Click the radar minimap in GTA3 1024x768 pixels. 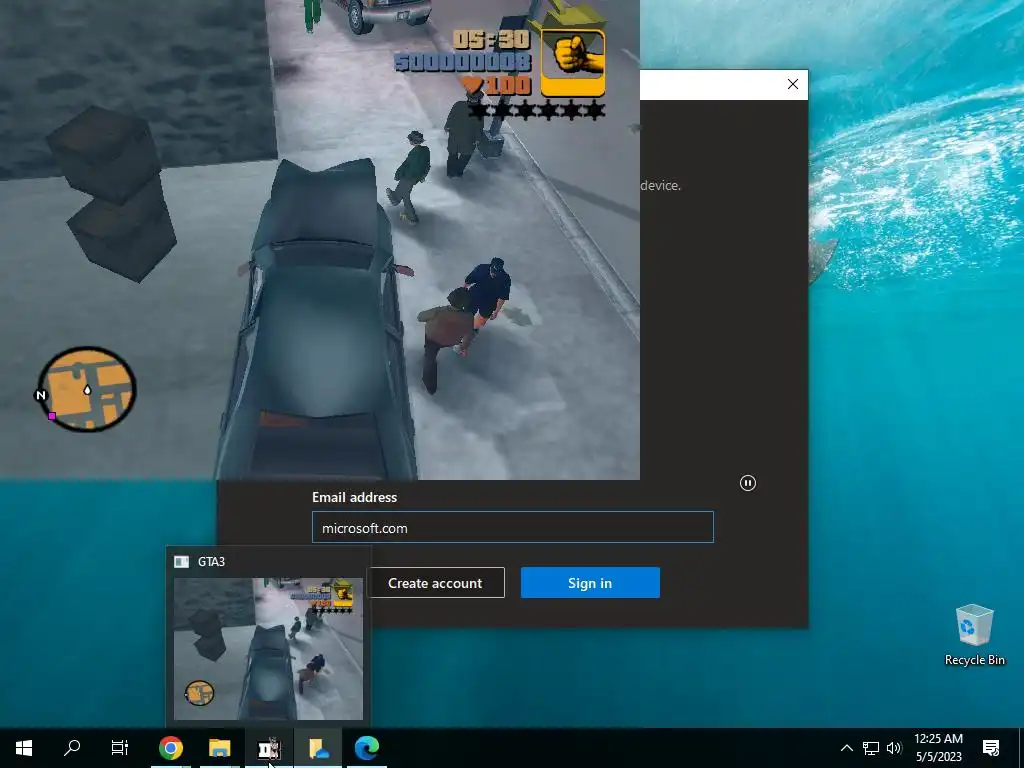[x=86, y=390]
